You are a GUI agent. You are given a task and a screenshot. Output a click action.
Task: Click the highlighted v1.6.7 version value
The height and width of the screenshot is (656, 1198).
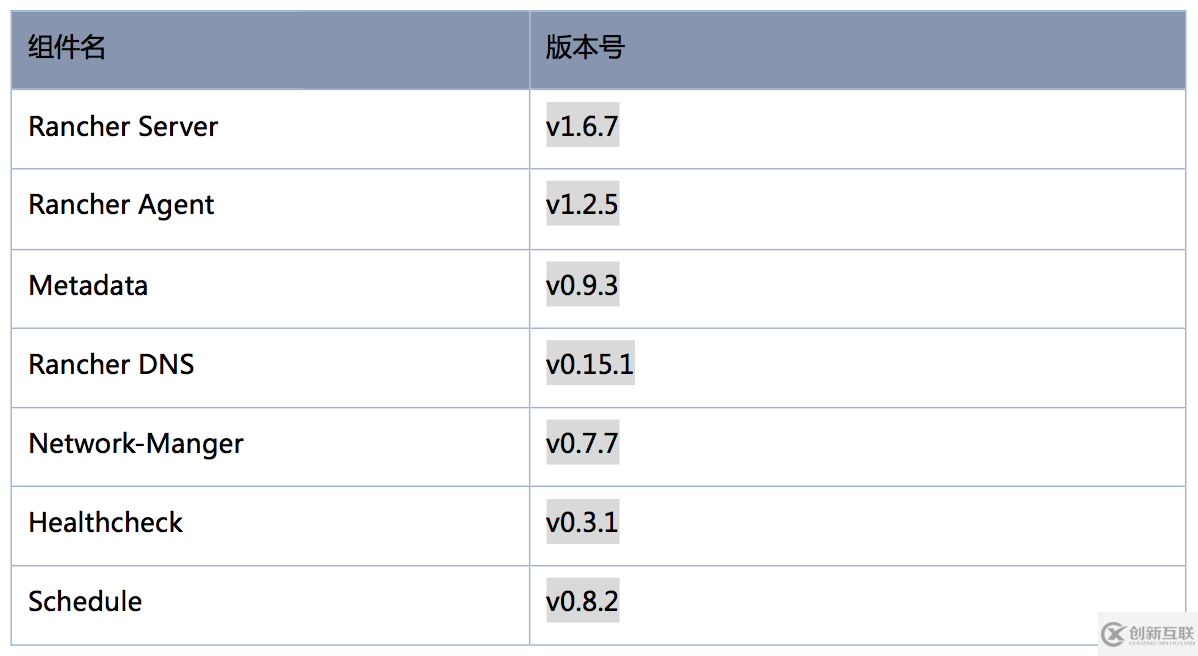click(x=582, y=127)
